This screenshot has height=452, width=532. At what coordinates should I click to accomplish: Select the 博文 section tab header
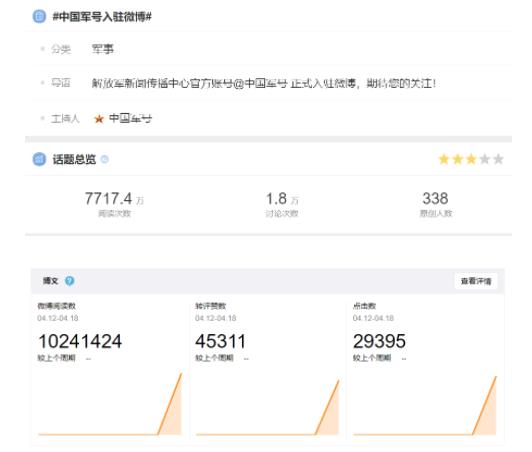click(x=51, y=281)
